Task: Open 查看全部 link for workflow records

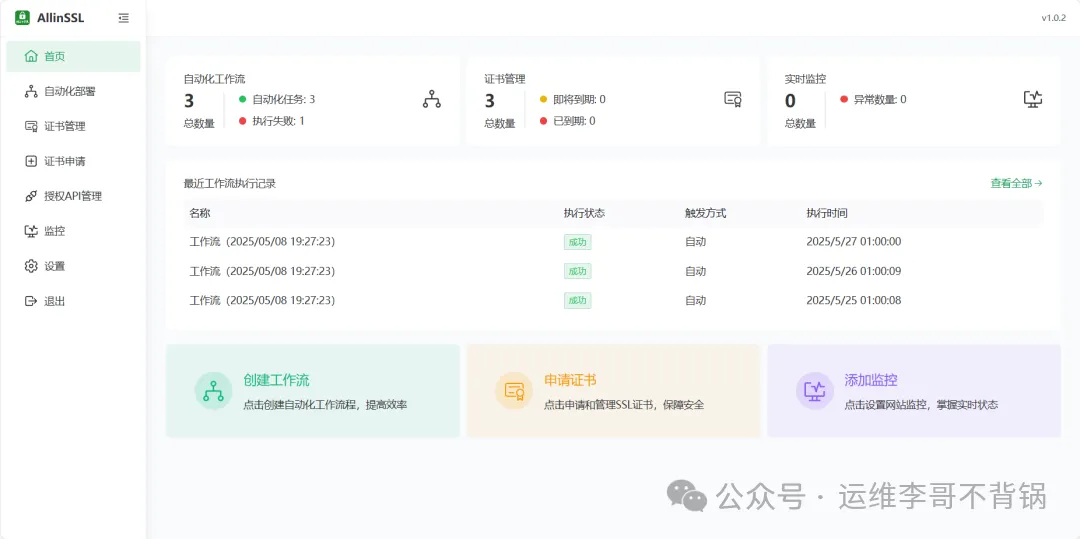Action: click(x=1016, y=183)
